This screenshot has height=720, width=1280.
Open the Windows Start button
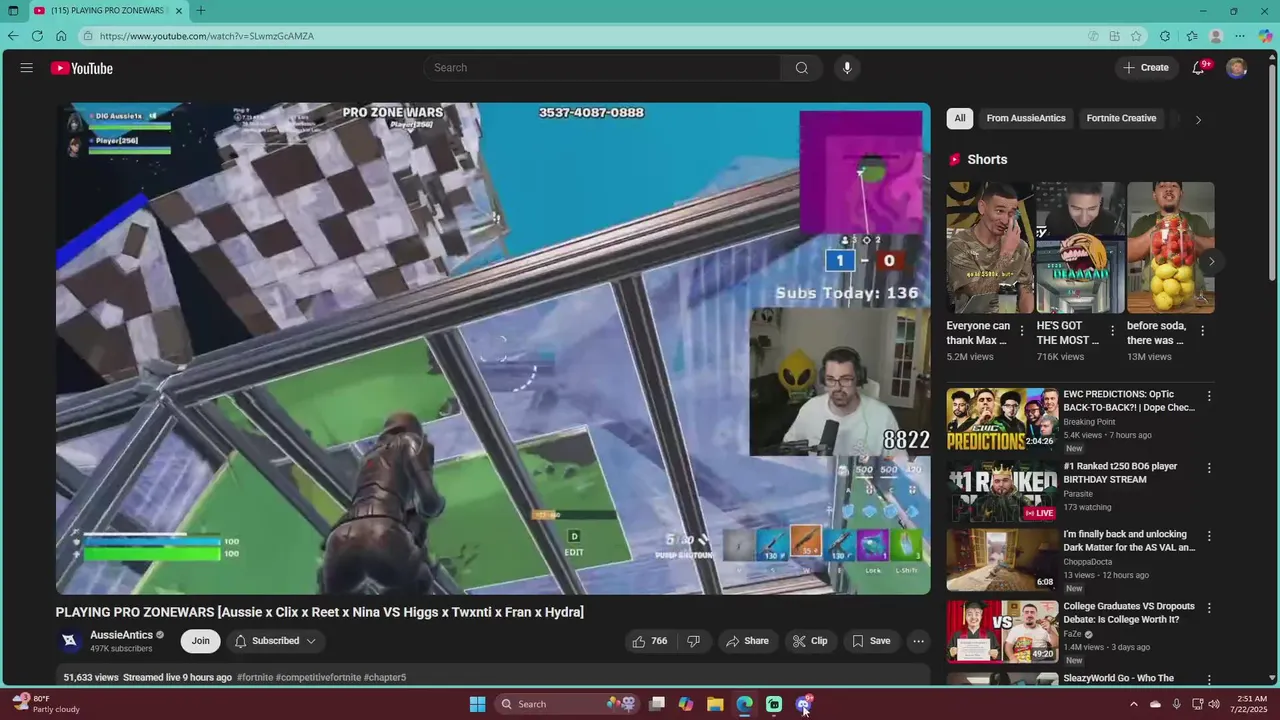478,704
